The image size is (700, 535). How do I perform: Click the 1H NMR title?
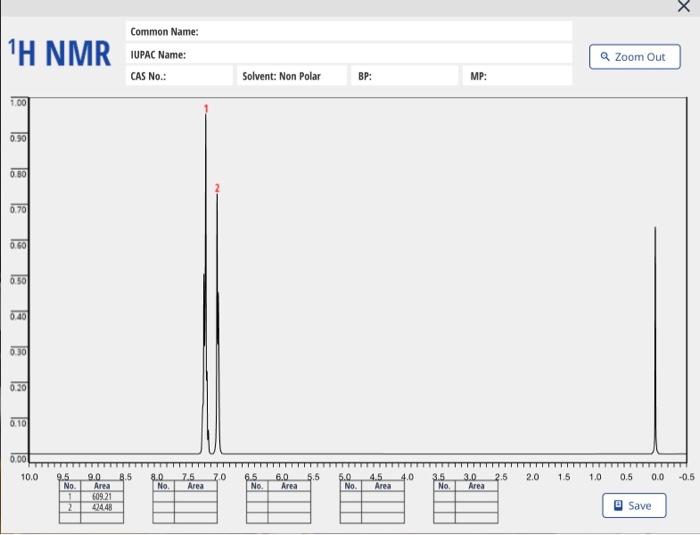pyautogui.click(x=59, y=53)
